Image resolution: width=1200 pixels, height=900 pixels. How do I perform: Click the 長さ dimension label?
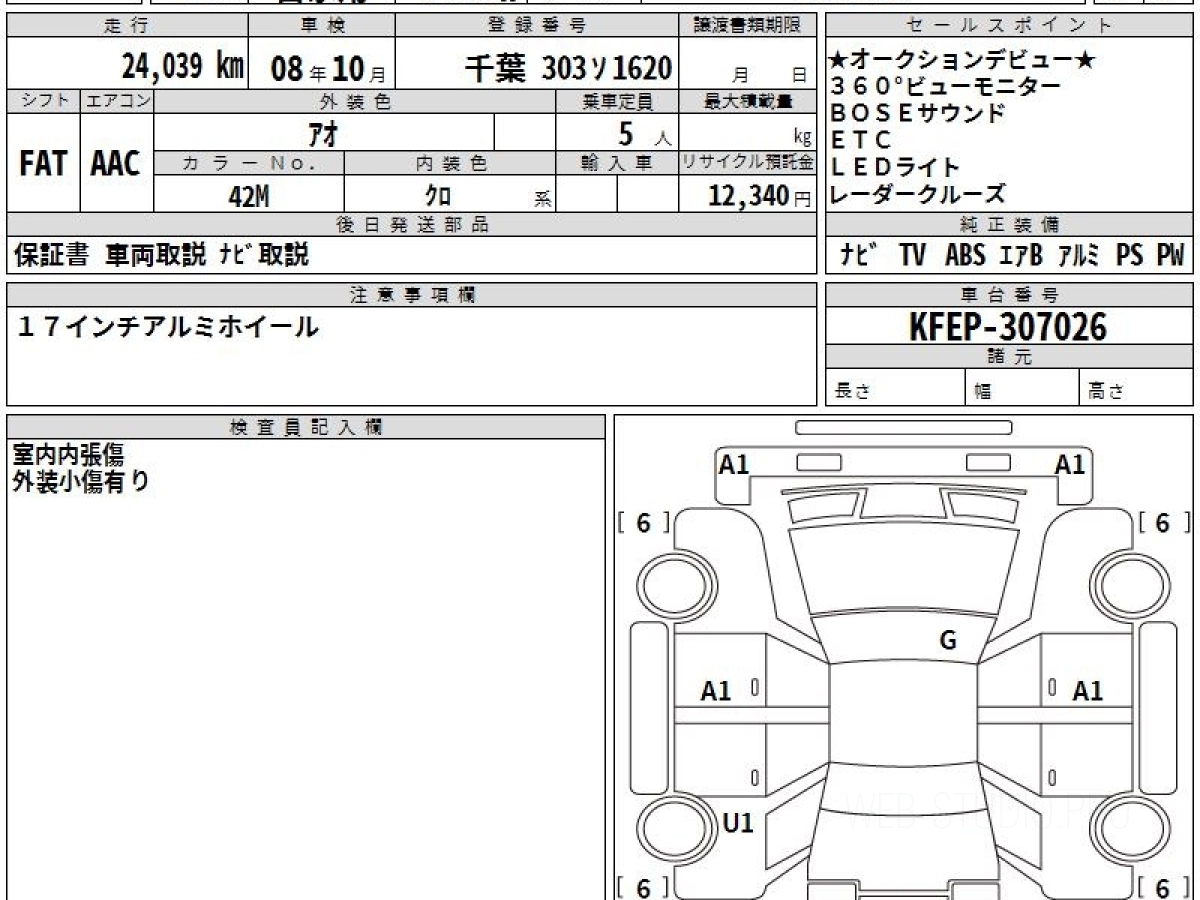[x=851, y=392]
